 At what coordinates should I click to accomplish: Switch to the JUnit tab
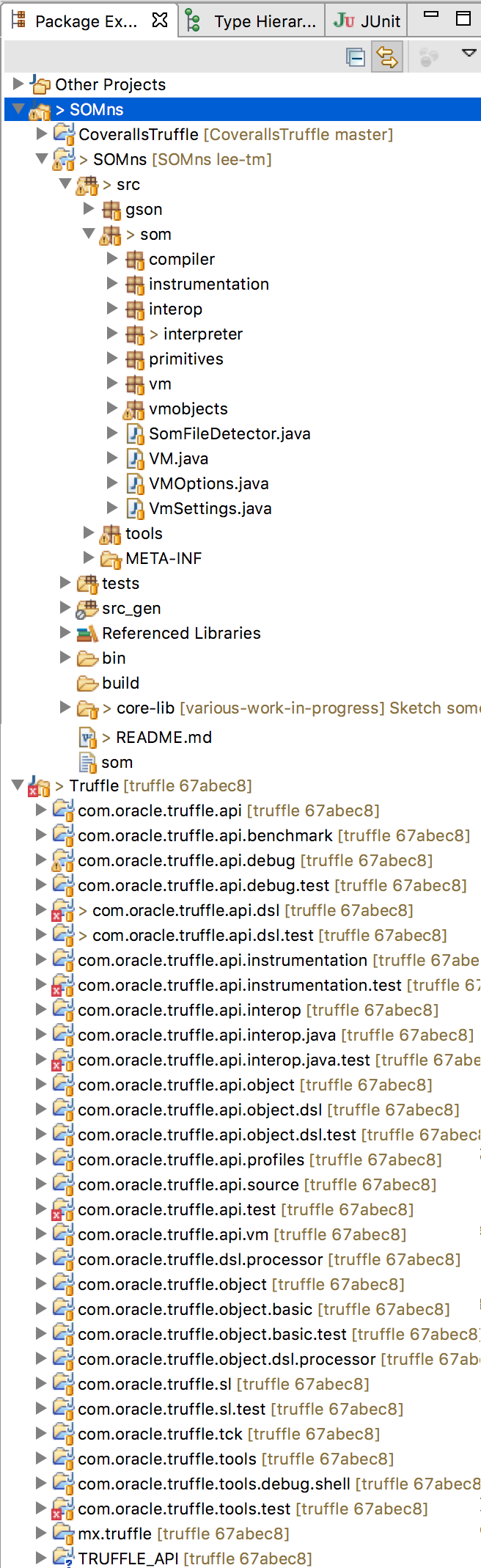[367, 21]
